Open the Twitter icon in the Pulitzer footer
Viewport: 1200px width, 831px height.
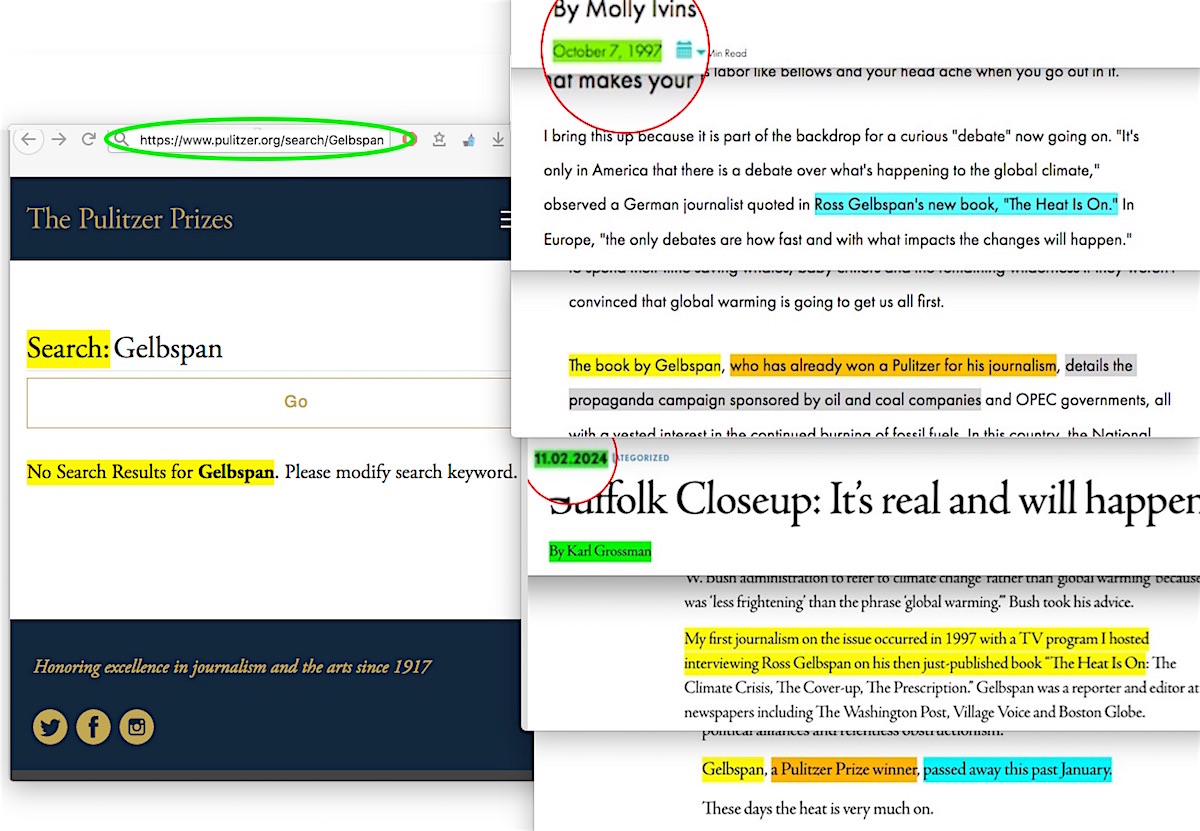(50, 727)
